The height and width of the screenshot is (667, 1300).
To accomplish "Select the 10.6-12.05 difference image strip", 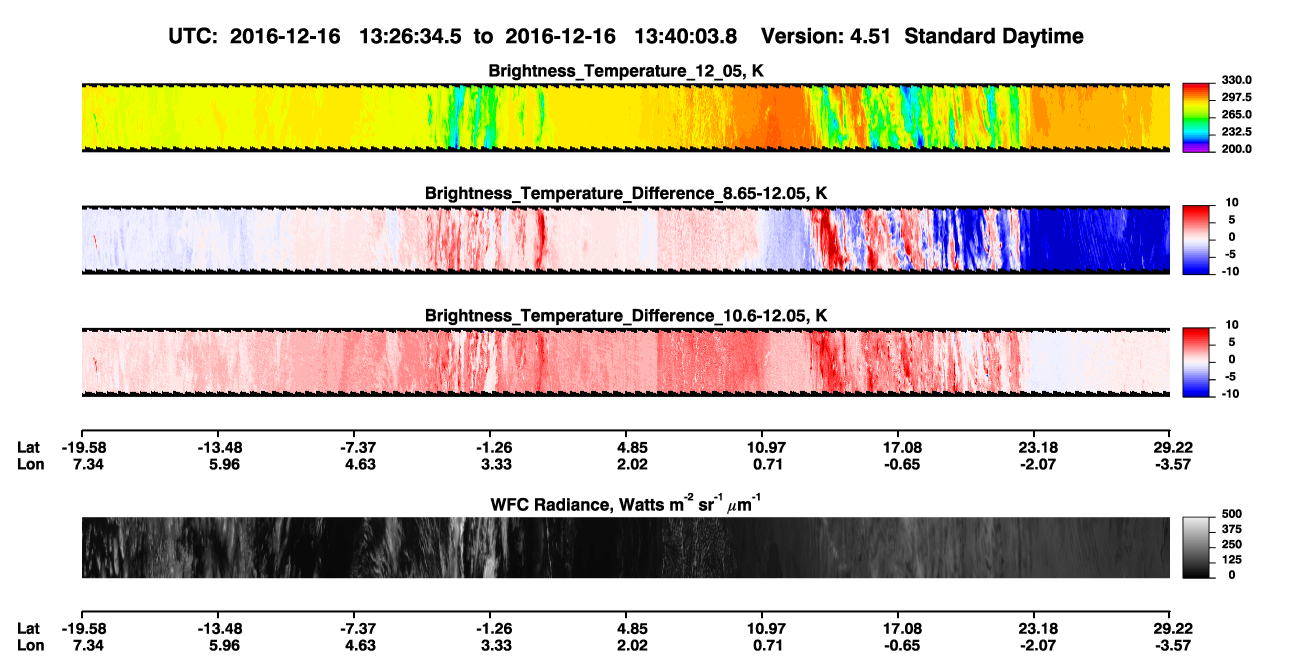I will pyautogui.click(x=625, y=361).
